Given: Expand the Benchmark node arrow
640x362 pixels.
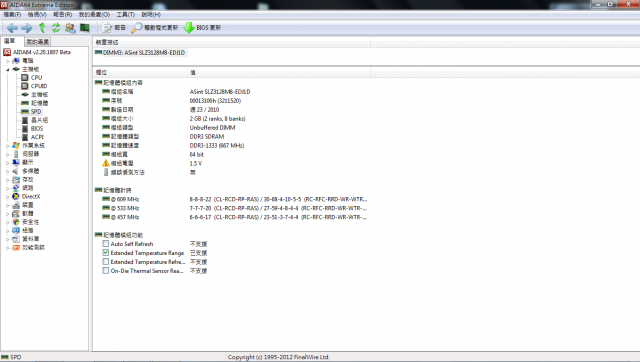Looking at the screenshot, I should click(x=7, y=248).
